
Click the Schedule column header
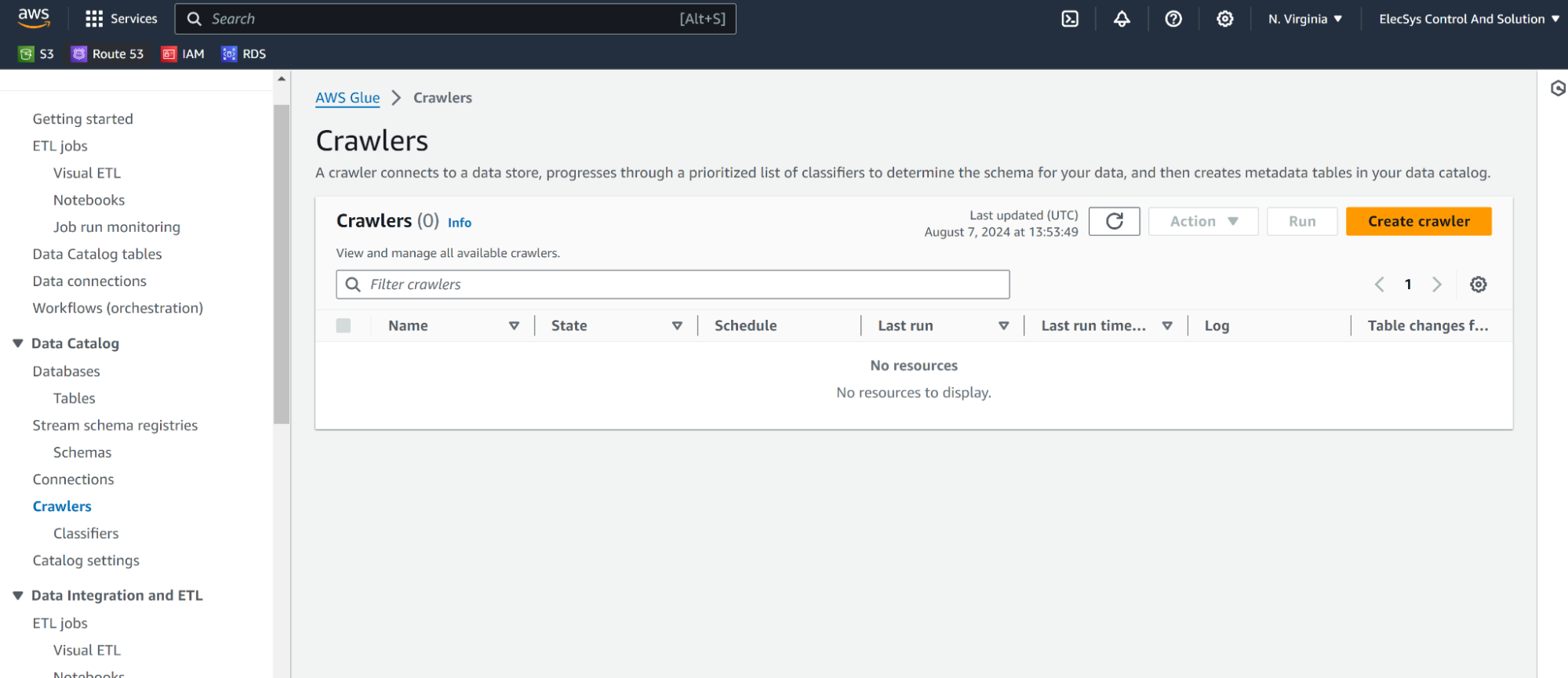click(x=746, y=326)
